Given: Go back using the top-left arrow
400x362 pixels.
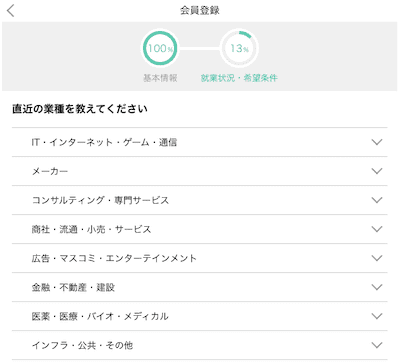Looking at the screenshot, I should pyautogui.click(x=11, y=10).
